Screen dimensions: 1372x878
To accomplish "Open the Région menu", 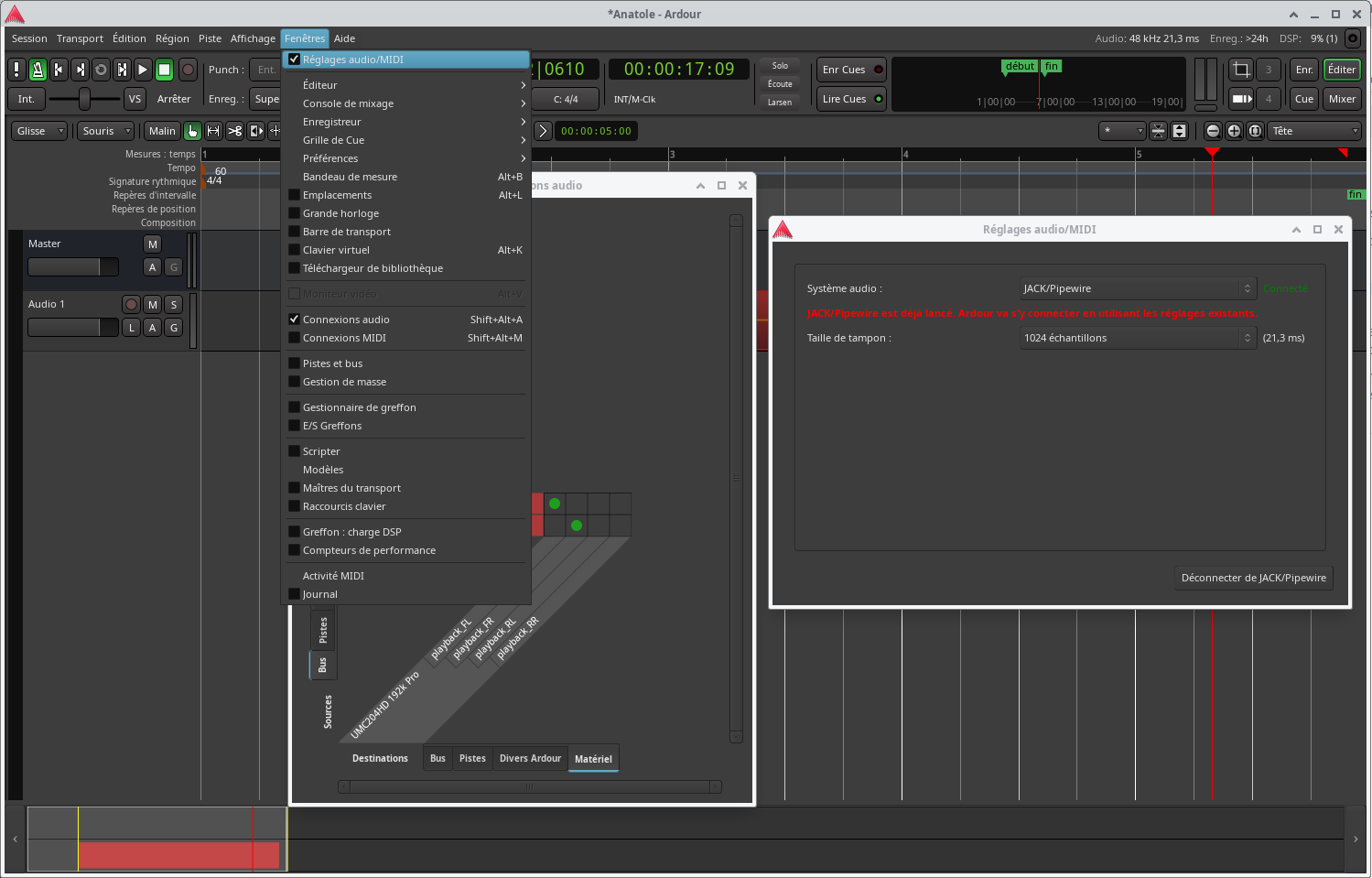I will pyautogui.click(x=172, y=38).
